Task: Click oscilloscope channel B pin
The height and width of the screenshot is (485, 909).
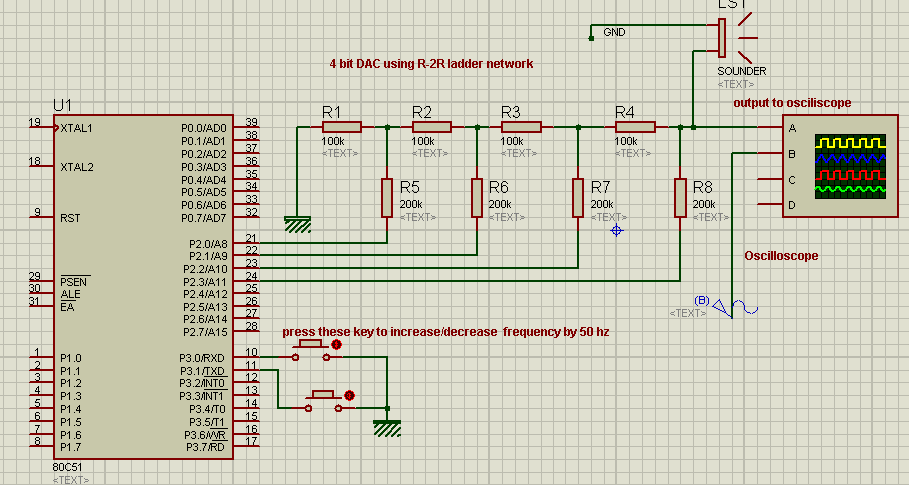Action: (770, 153)
